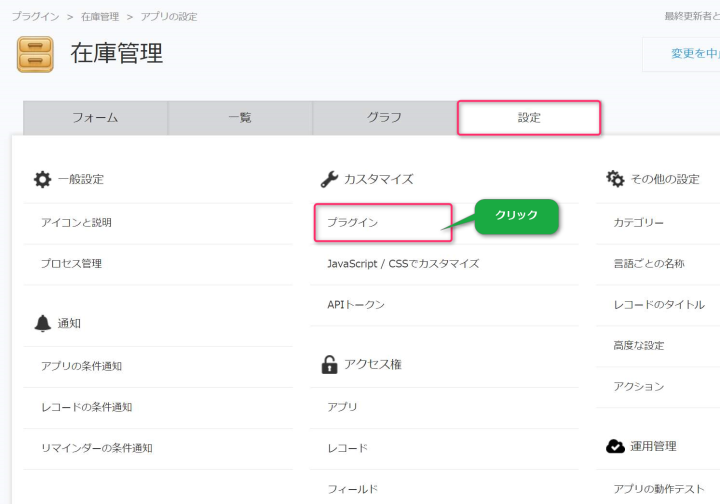Open JavaScript / CSSでカスタマイズ

pos(403,264)
